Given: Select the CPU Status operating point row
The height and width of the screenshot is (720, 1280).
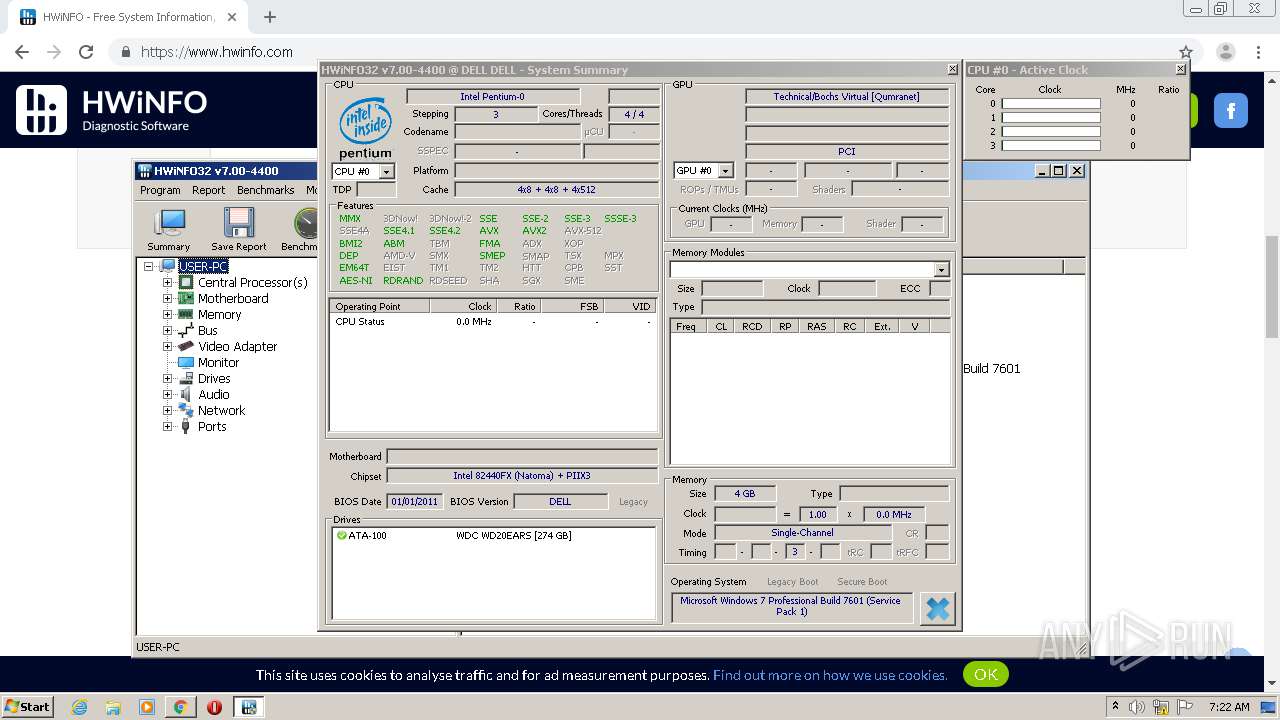Looking at the screenshot, I should [x=493, y=322].
